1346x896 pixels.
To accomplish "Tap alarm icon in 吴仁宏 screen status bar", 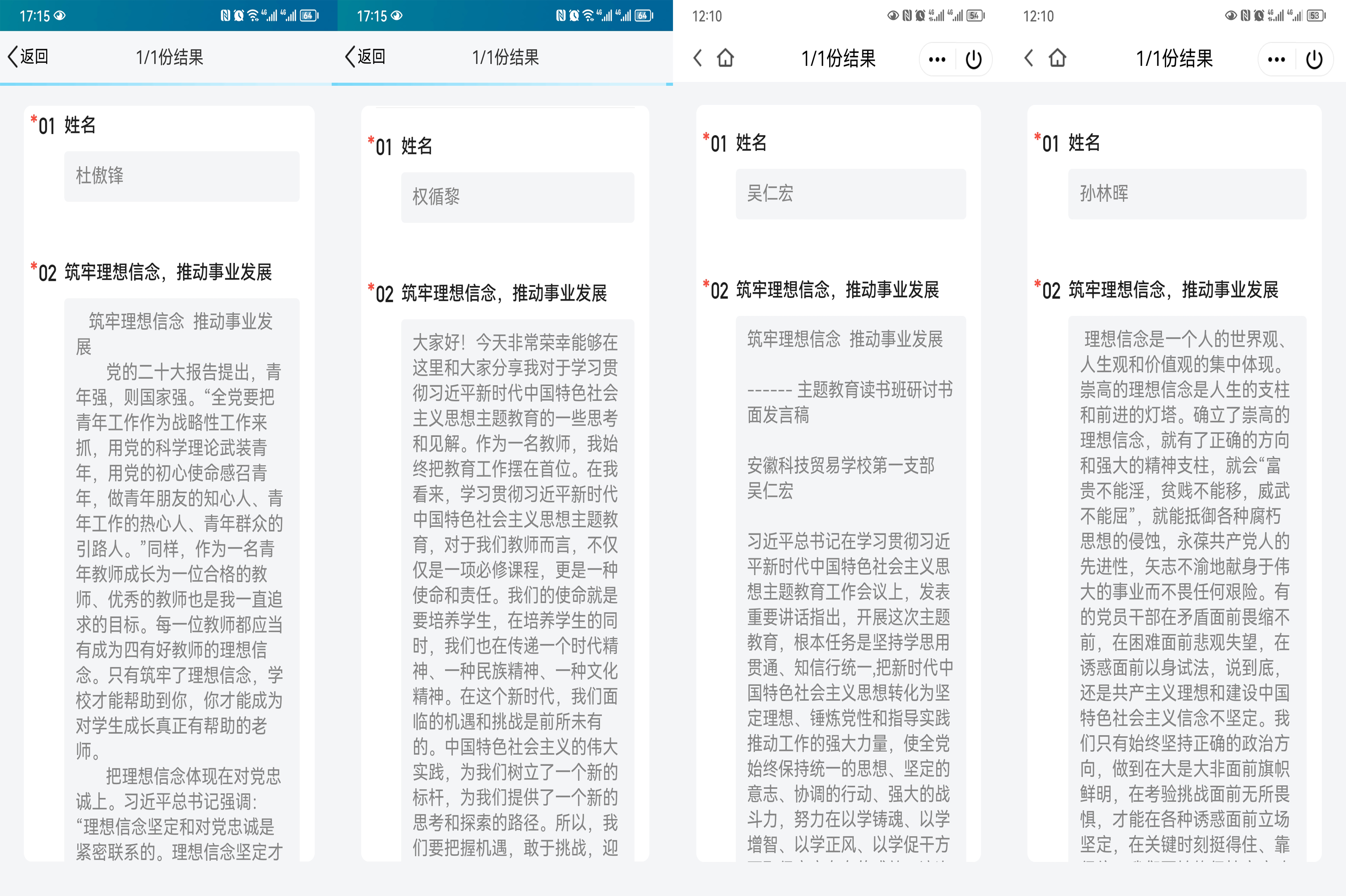I will [920, 16].
